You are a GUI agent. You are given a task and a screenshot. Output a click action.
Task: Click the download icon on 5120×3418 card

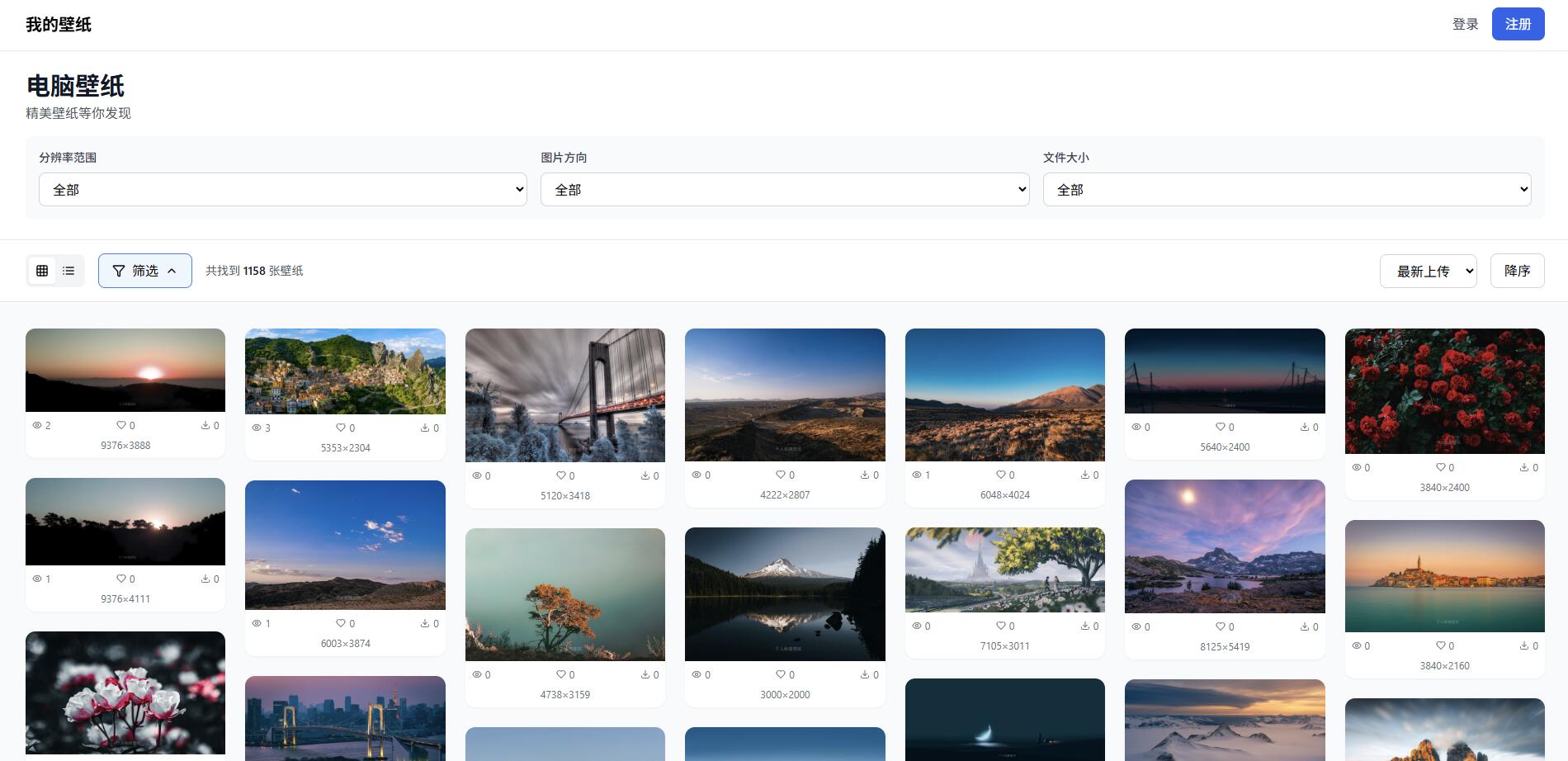[645, 475]
